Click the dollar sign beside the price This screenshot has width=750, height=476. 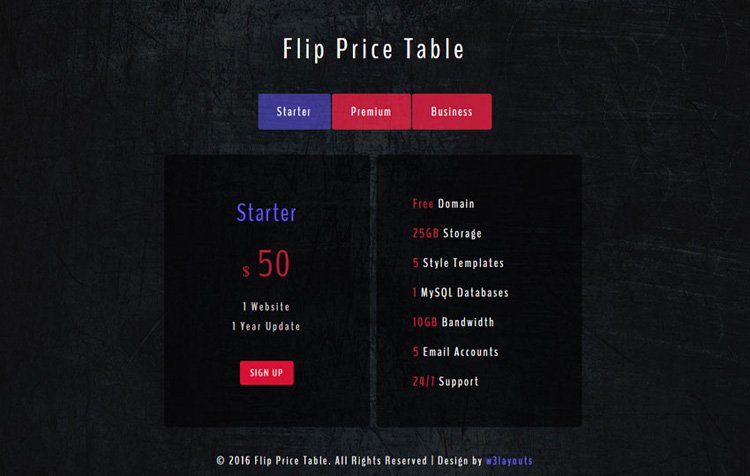point(246,271)
